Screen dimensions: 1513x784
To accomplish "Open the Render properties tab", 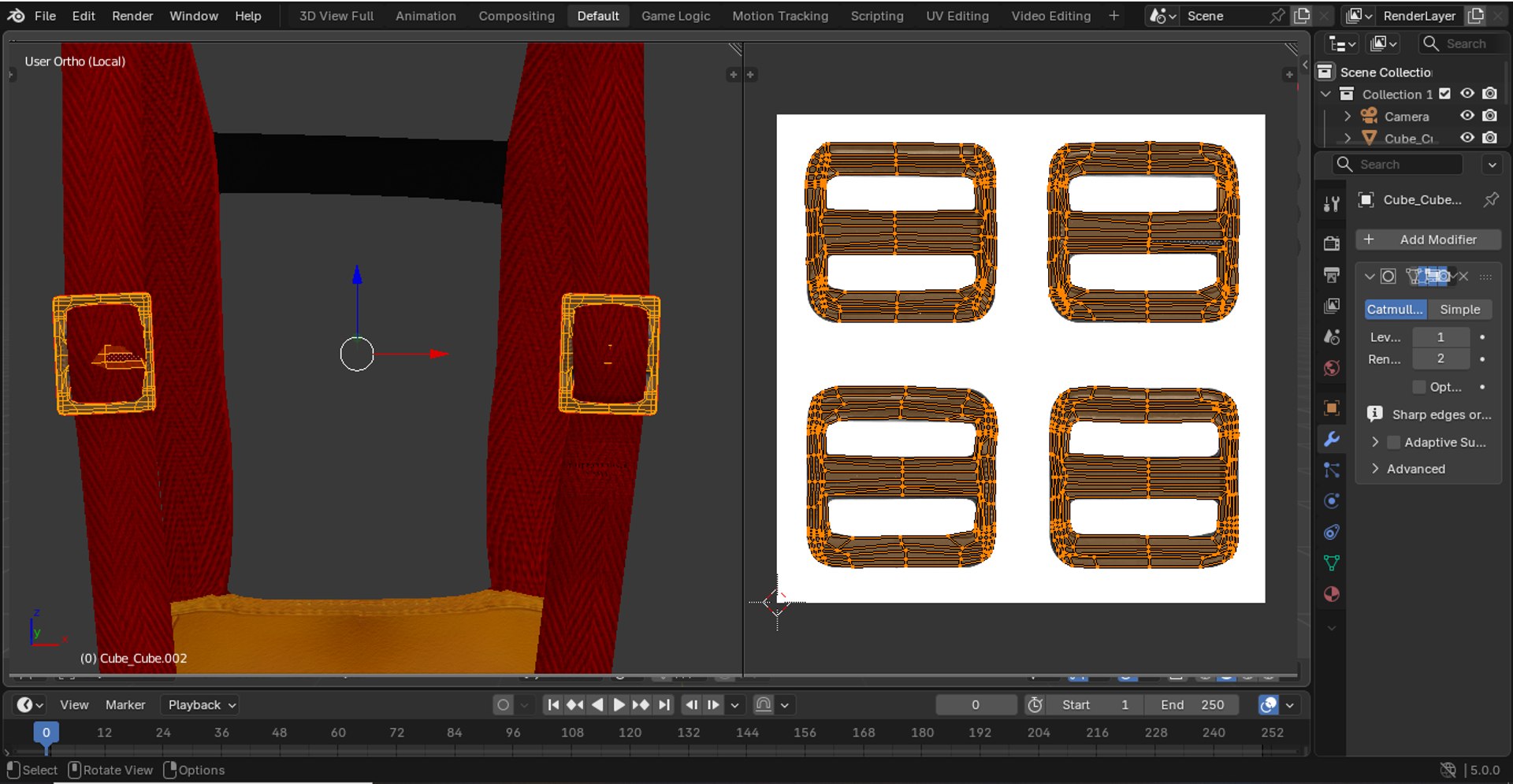I will (1332, 243).
